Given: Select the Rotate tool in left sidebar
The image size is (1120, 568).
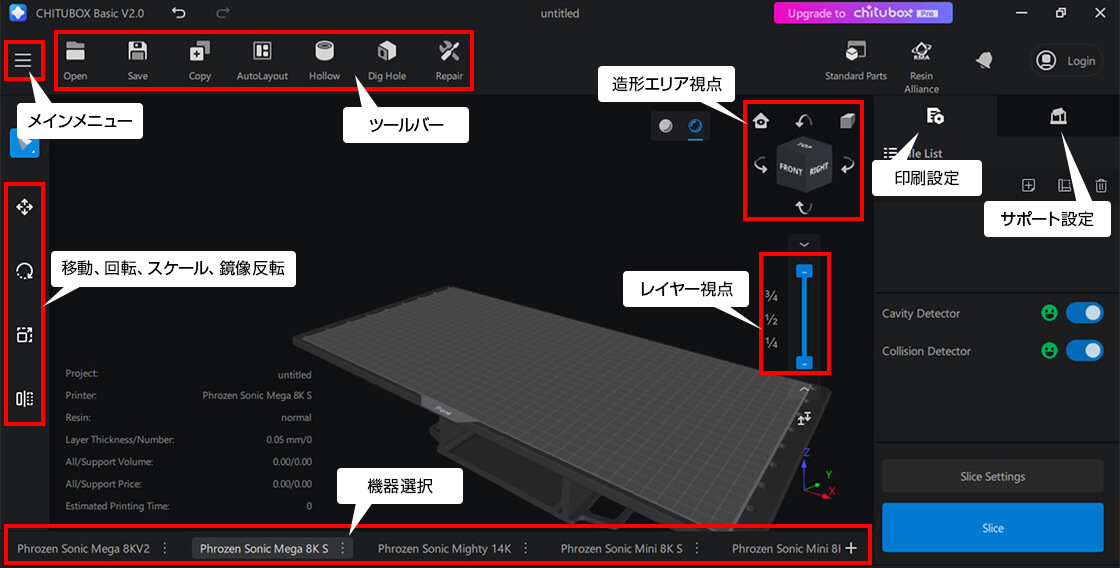Looking at the screenshot, I should (x=24, y=271).
